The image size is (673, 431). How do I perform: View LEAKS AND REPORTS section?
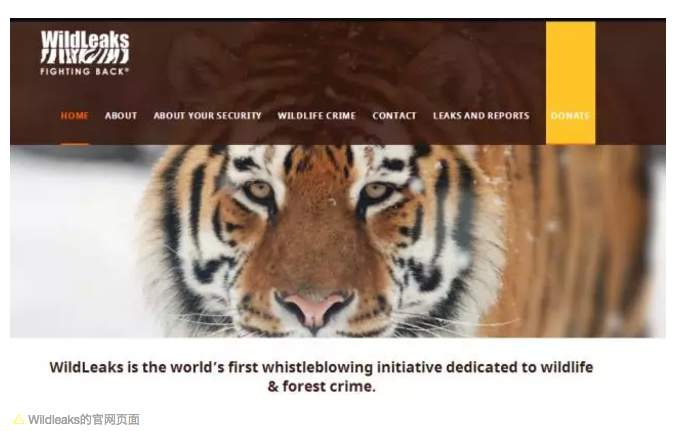point(481,115)
